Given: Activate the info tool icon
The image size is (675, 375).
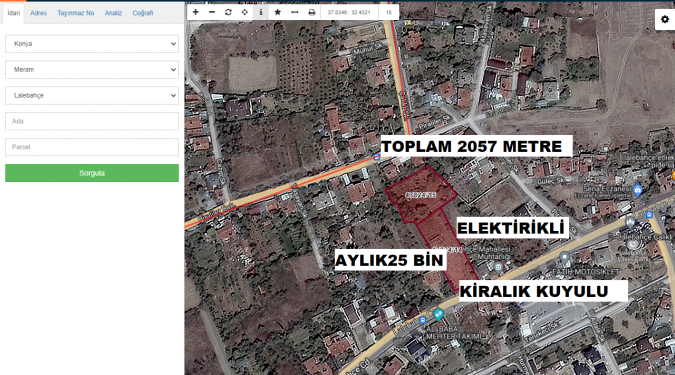Looking at the screenshot, I should tap(261, 12).
